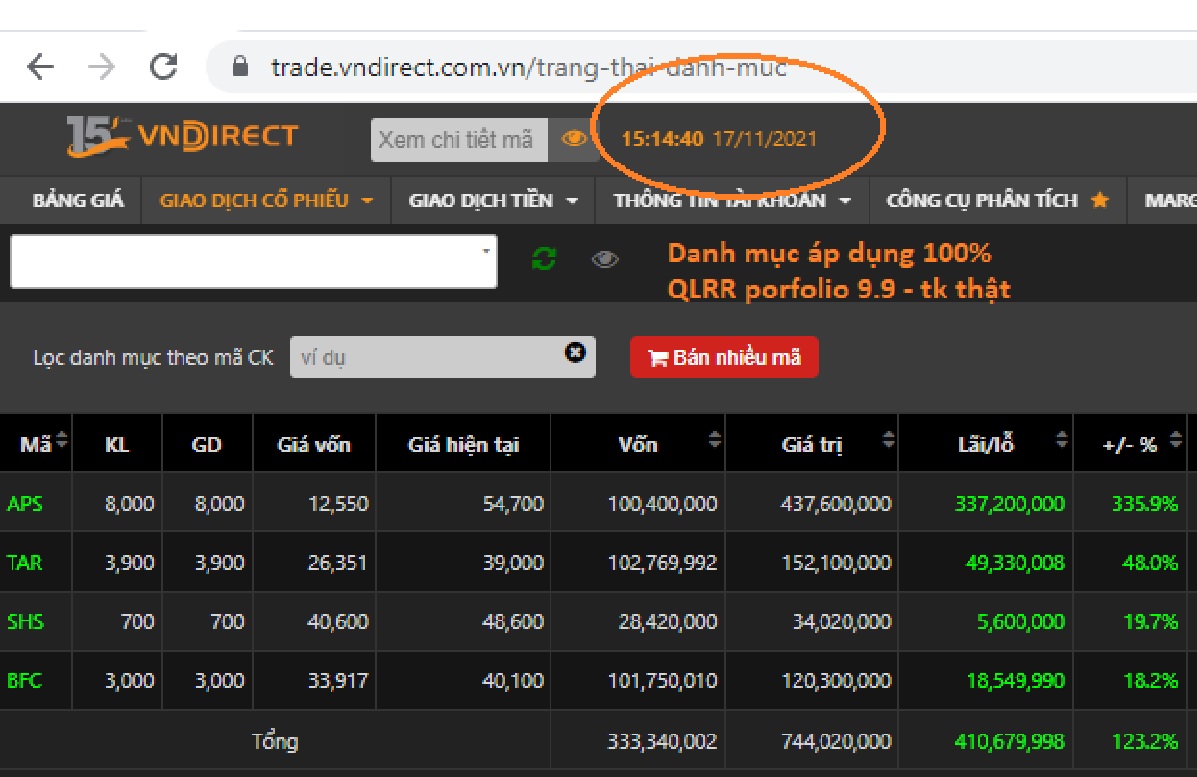Expand the Giao dịch tiền menu
This screenshot has width=1197, height=777.
point(493,200)
